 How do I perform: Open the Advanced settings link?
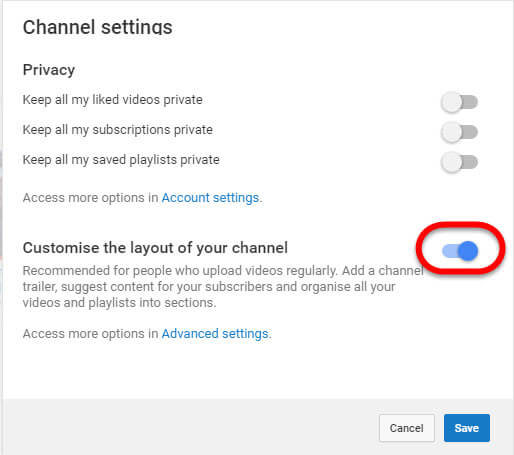pyautogui.click(x=215, y=333)
